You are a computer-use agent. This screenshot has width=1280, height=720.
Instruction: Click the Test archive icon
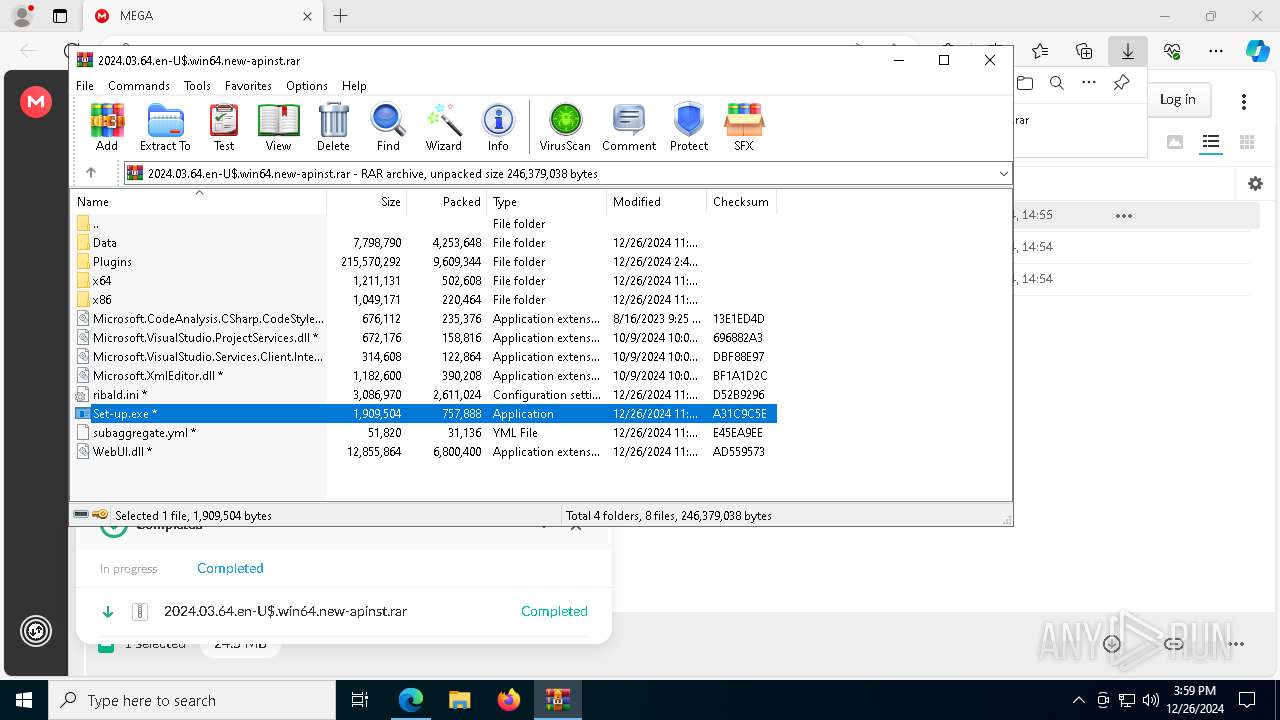224,127
